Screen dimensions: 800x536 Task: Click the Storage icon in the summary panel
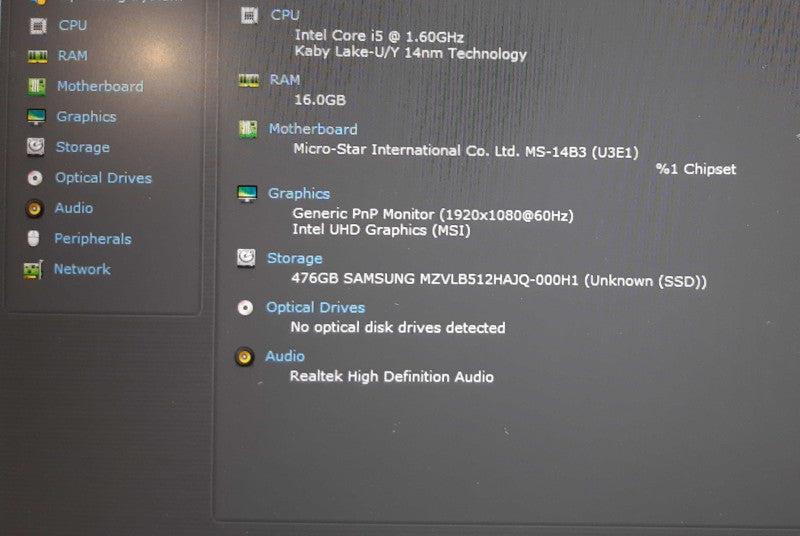246,258
